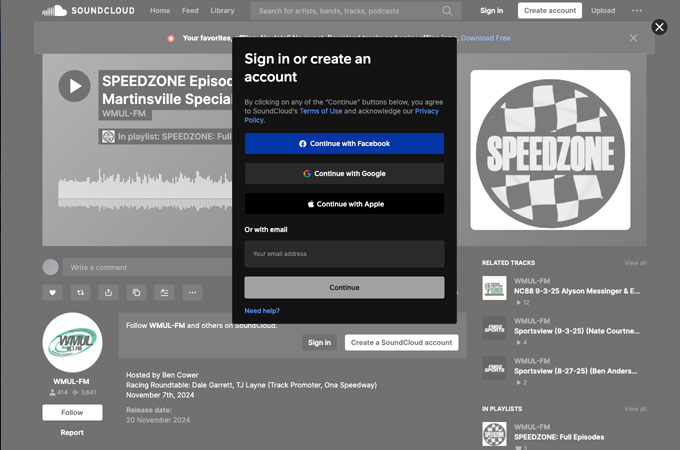Click the 3,641 tracks count
Viewport: 680px width, 450px height.
(x=84, y=392)
